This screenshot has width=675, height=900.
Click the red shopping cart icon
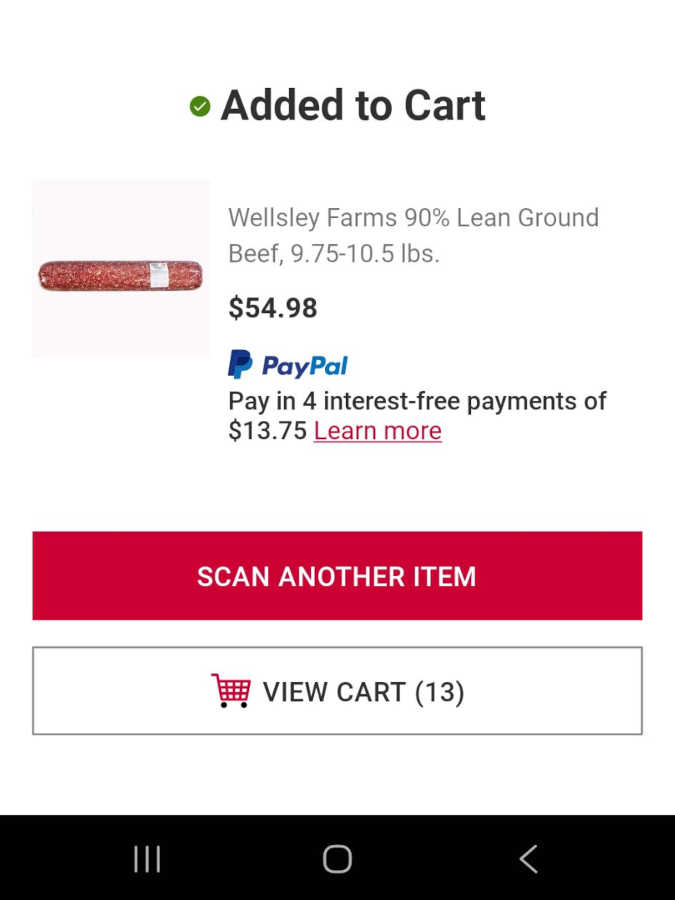231,691
